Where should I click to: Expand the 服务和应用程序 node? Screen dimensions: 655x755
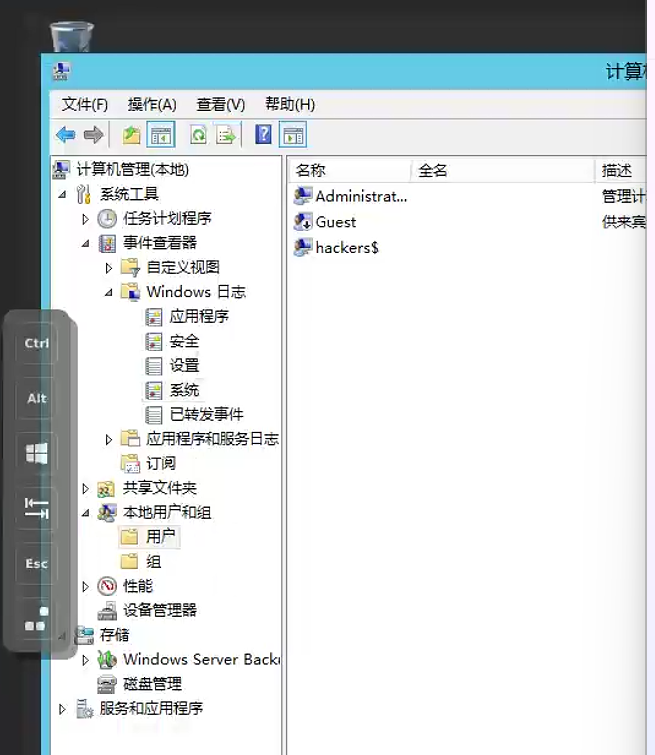click(x=62, y=709)
